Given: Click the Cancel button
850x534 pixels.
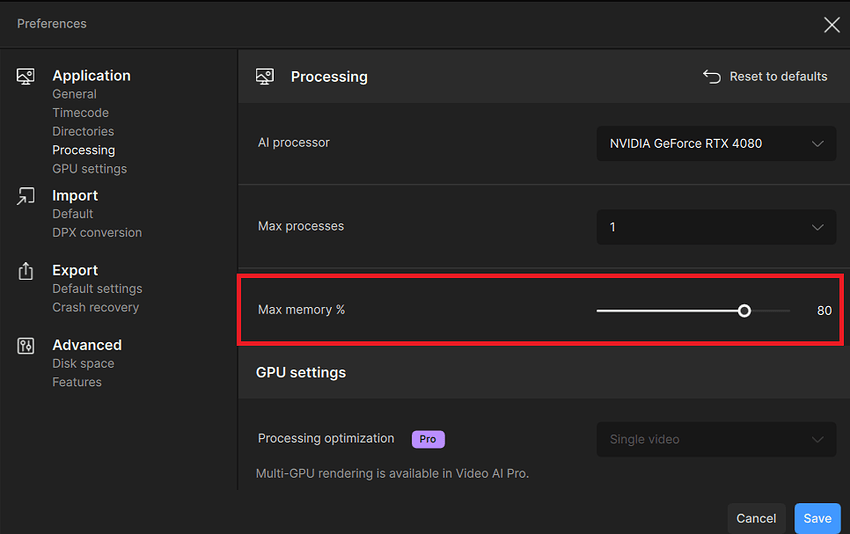Looking at the screenshot, I should [756, 518].
